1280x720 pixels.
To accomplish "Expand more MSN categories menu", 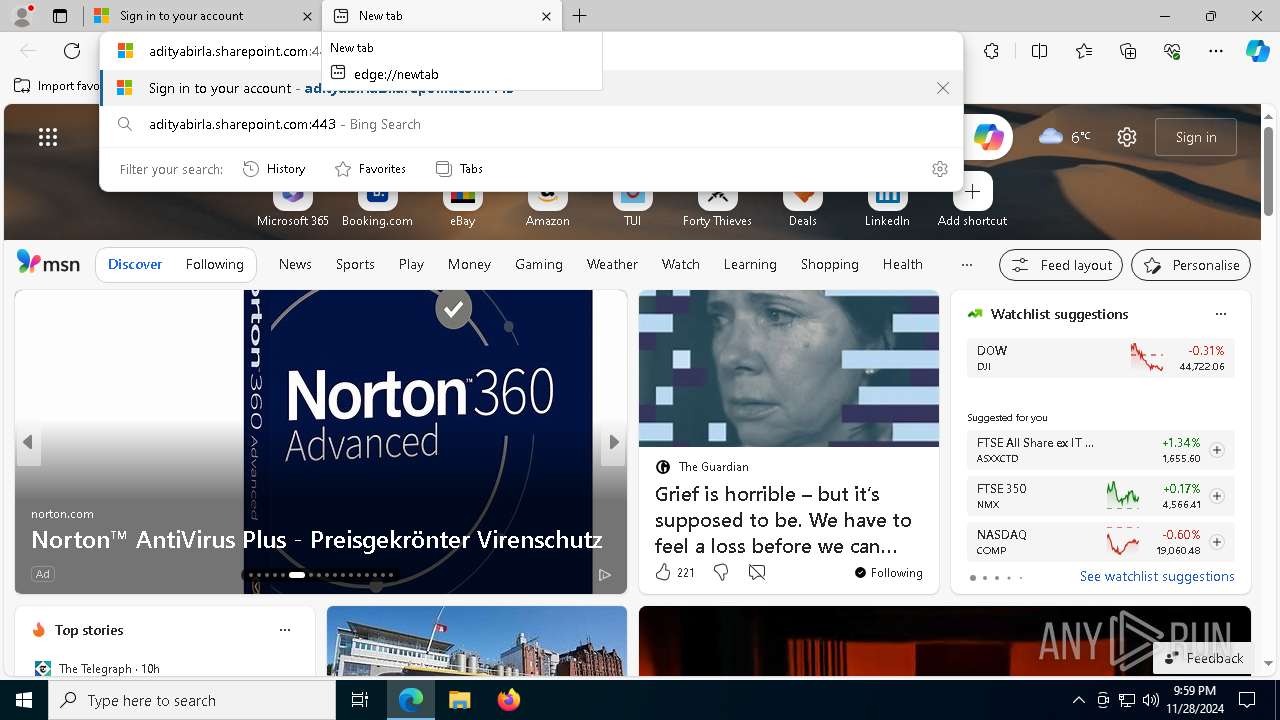I will 966,265.
